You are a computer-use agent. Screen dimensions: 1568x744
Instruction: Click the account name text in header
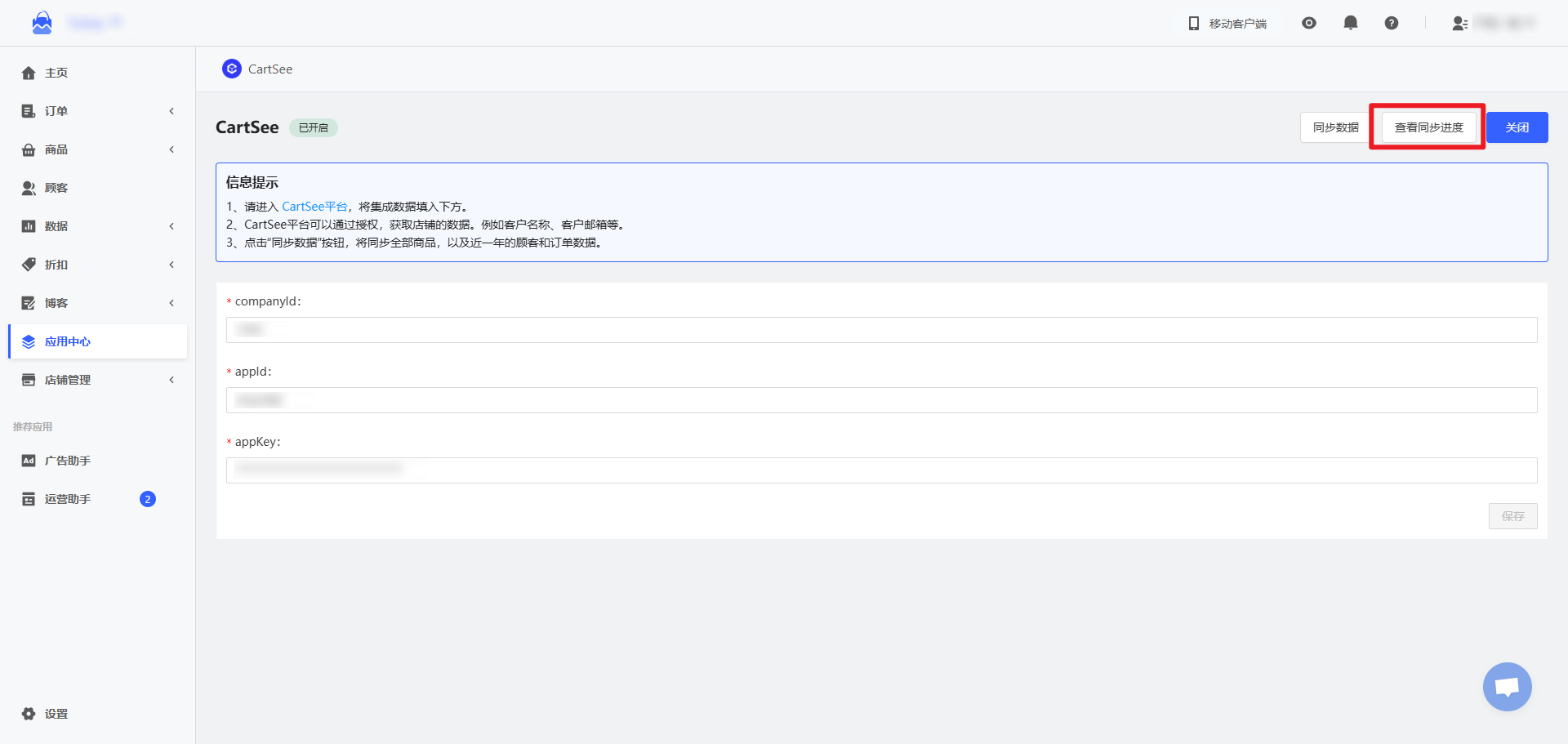pos(1504,23)
